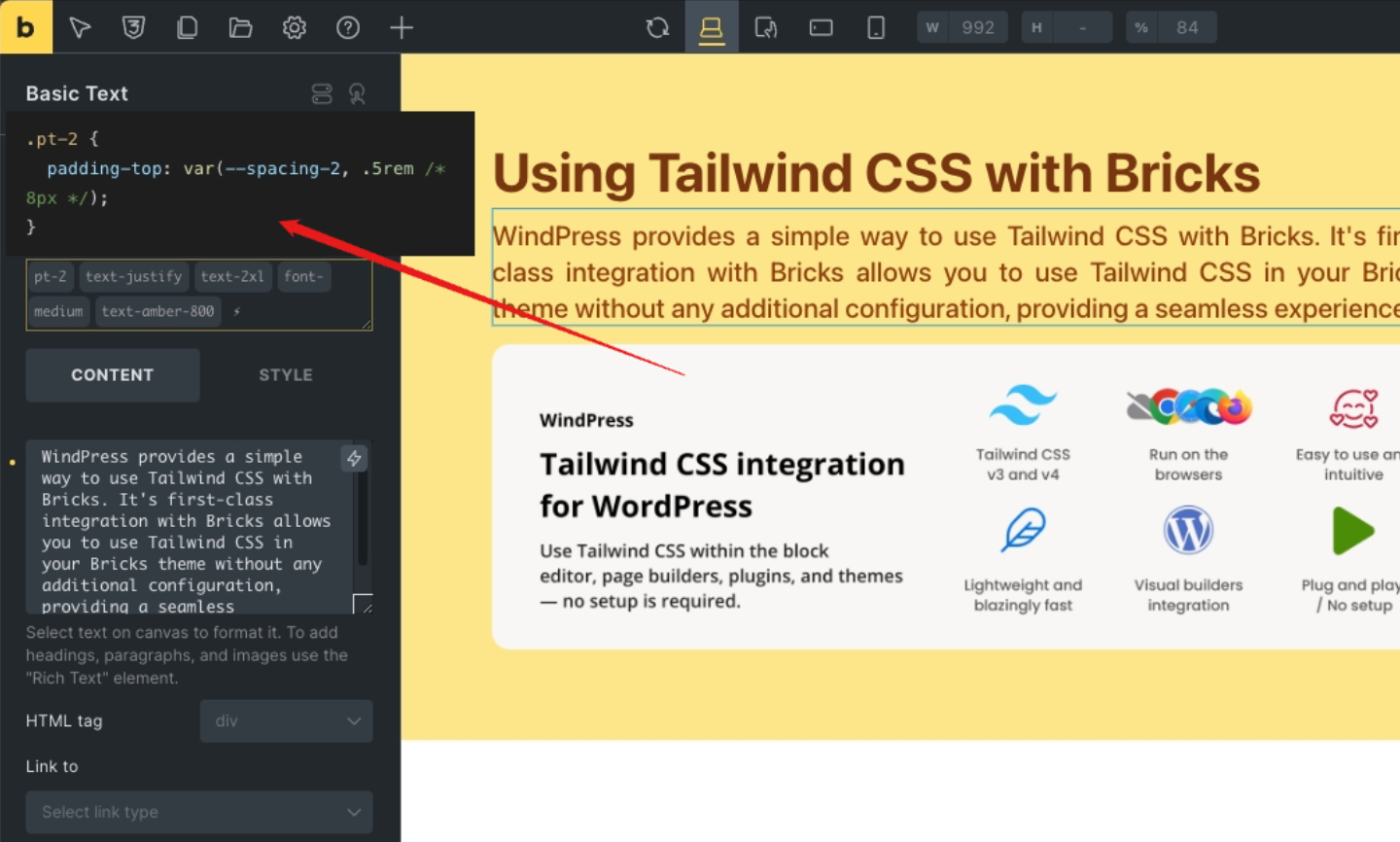Open the CSS shield icon in toolbar
Image resolution: width=1400 pixels, height=842 pixels.
(x=133, y=27)
